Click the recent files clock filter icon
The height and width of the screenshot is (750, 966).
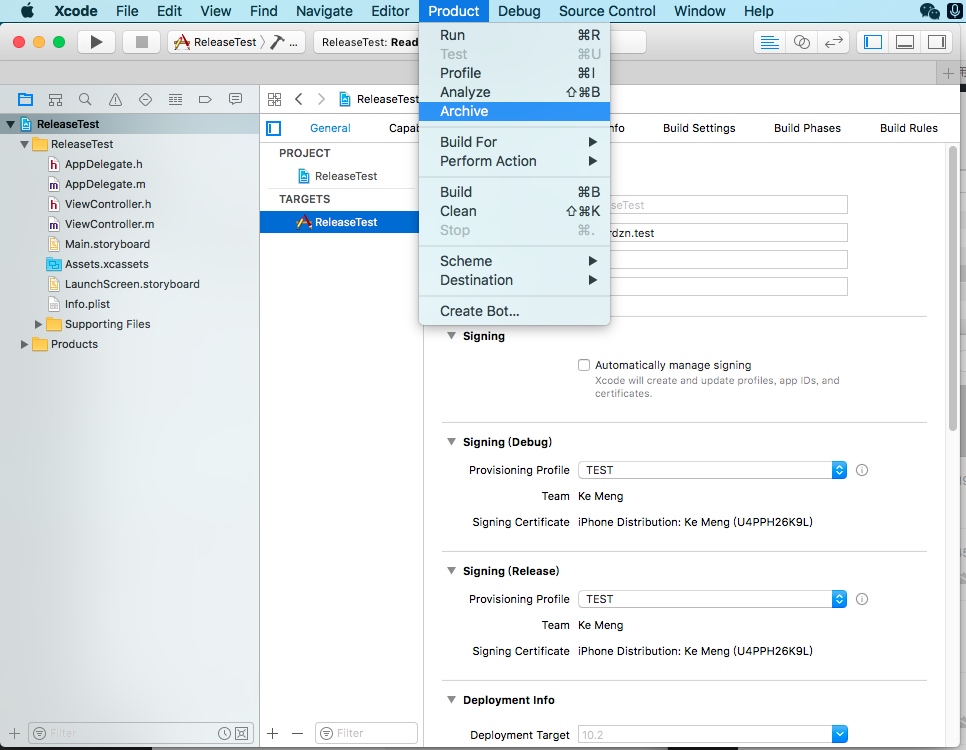(x=224, y=733)
